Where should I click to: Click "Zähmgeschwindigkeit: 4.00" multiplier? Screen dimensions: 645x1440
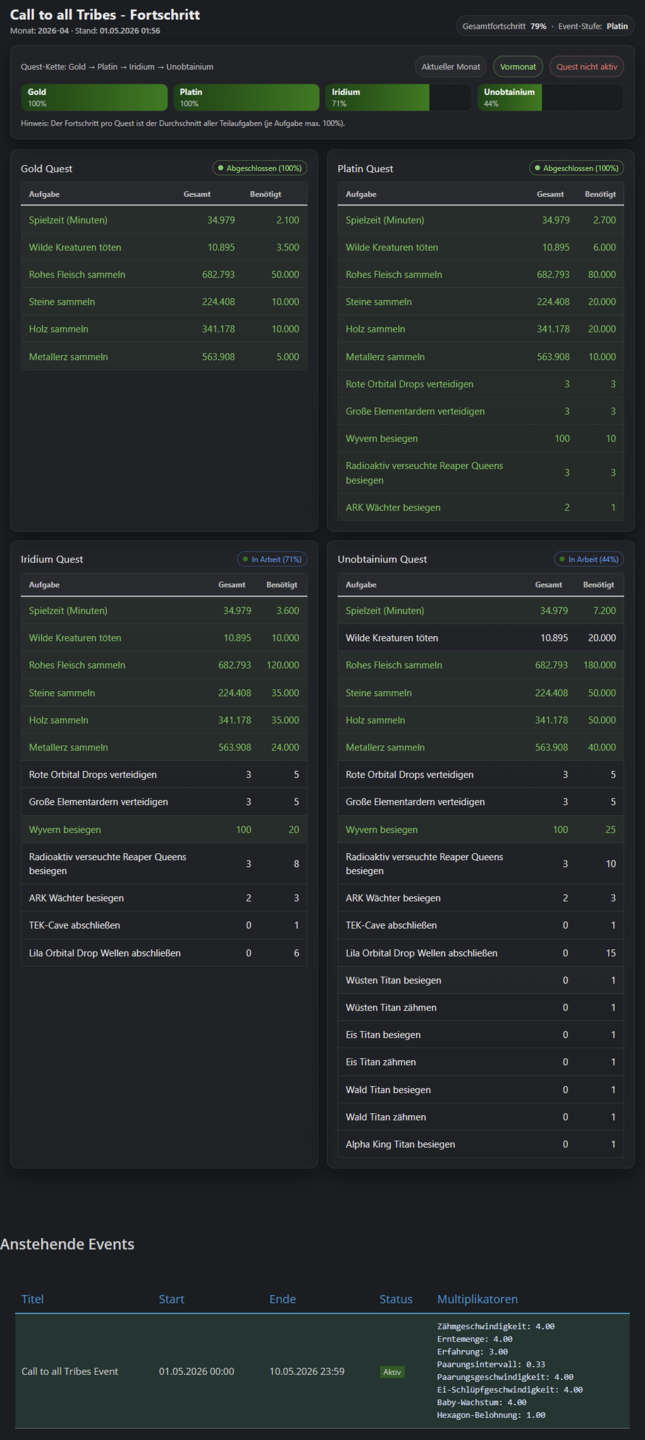tap(496, 1327)
